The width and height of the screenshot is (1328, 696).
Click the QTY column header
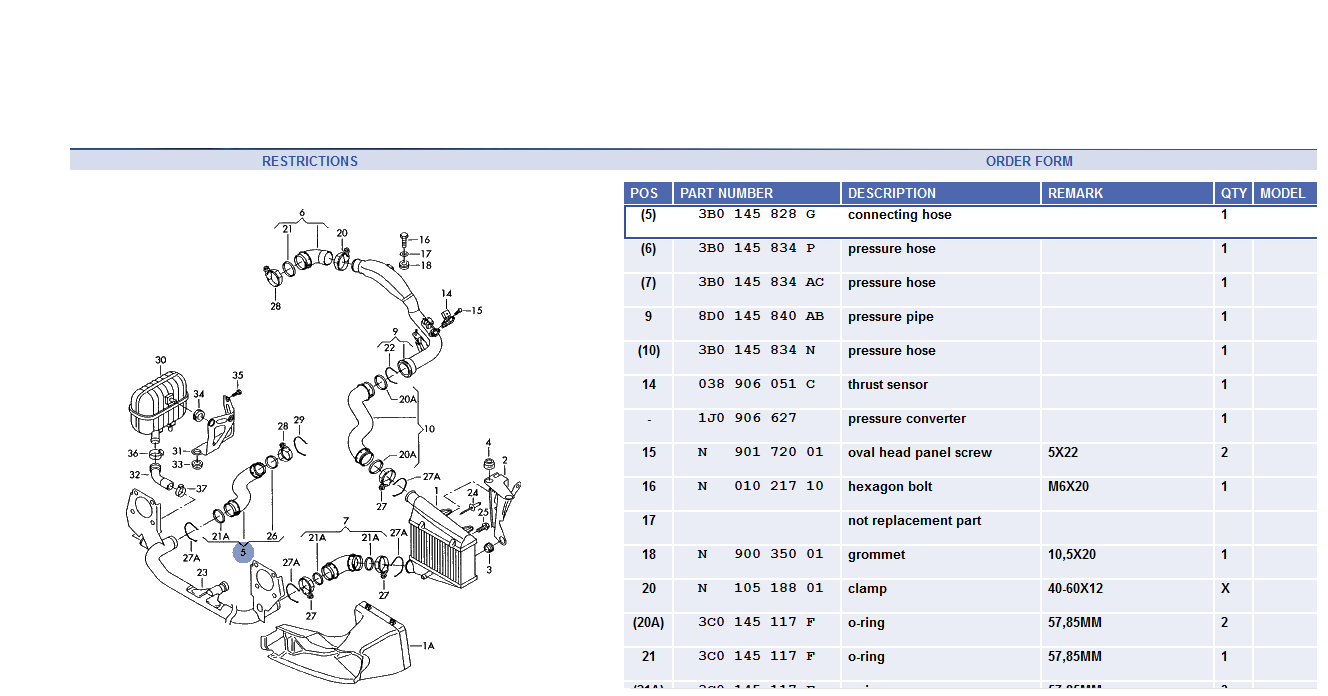pos(1233,193)
